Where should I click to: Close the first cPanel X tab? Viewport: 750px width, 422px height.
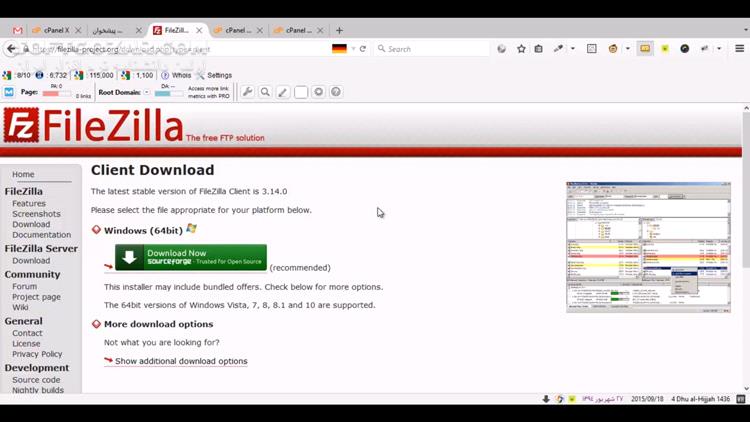(78, 30)
